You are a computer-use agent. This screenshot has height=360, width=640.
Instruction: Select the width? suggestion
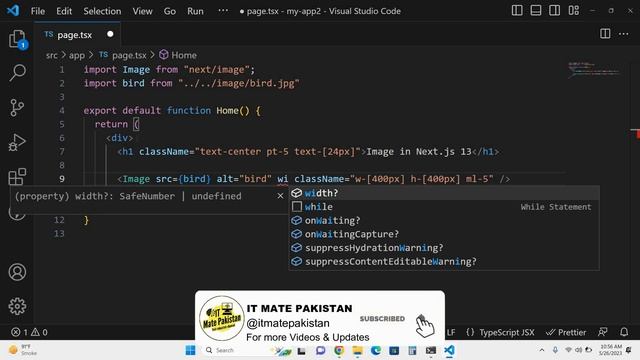coord(444,193)
